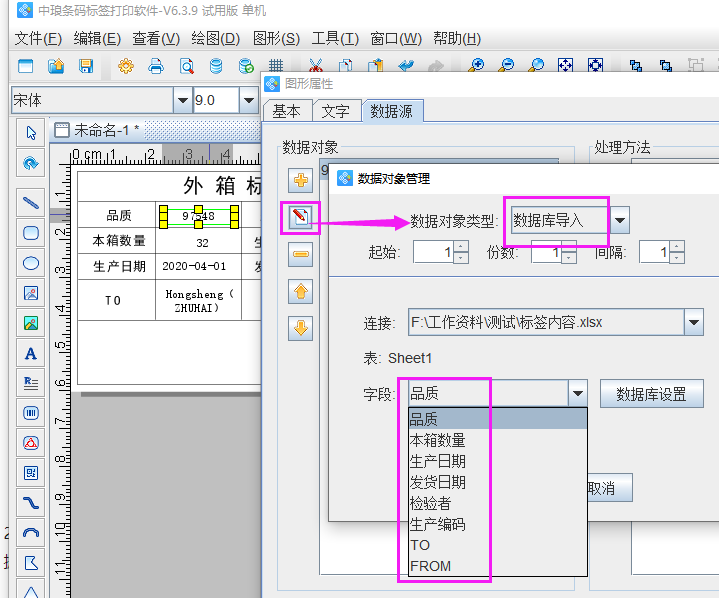Switch to the 文字 tab
Screen dimensions: 719x598
335,111
